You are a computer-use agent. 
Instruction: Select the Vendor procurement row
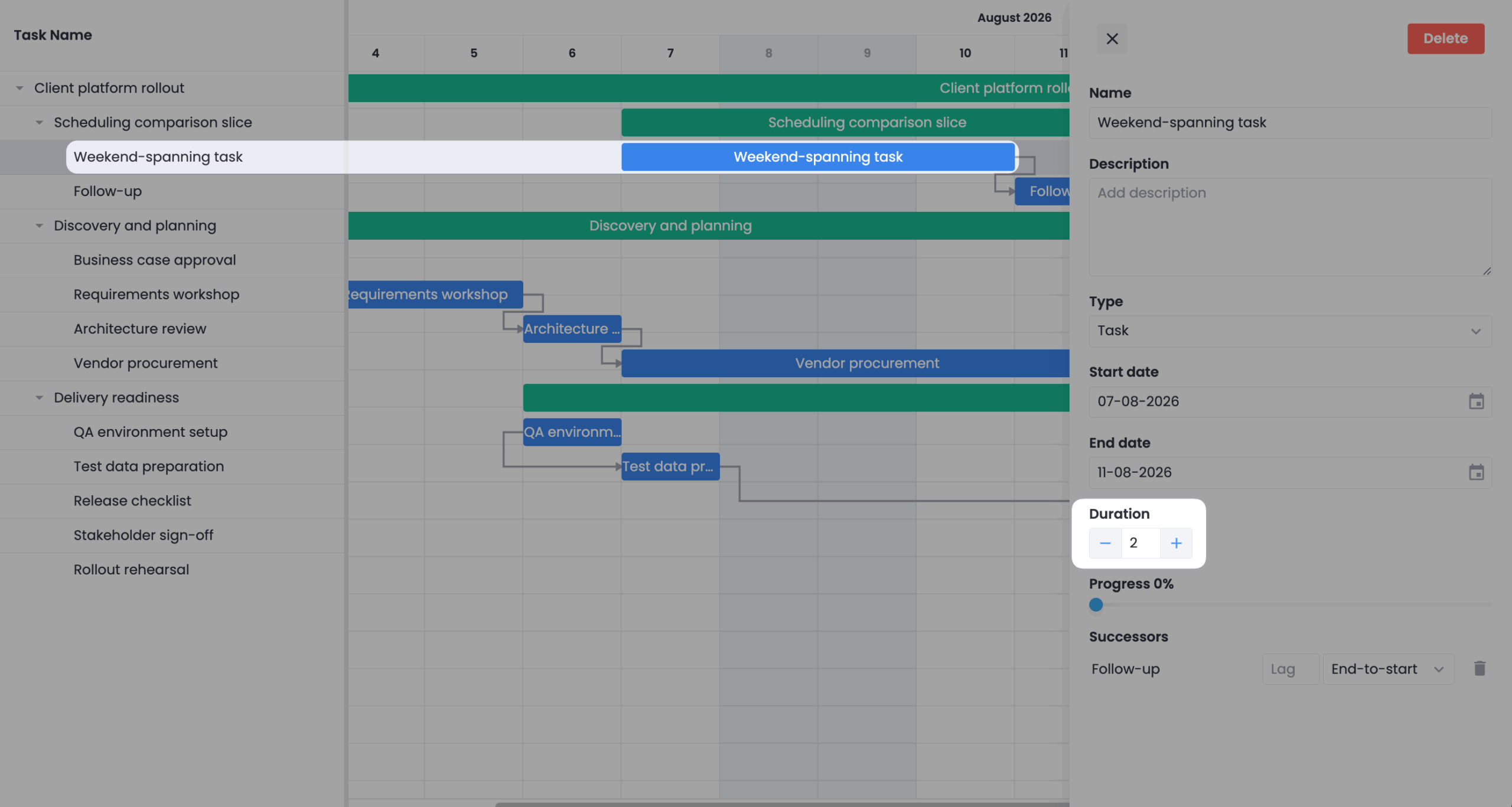tap(172, 363)
